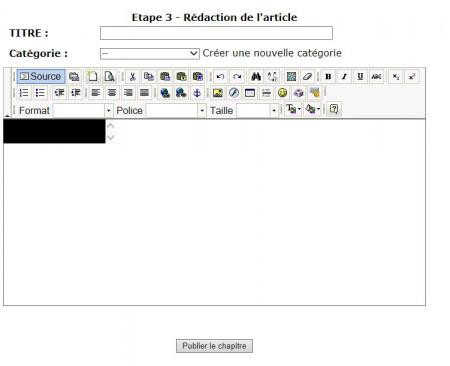
Task: Click Créer une nouvelle catégorie link
Action: 272,53
